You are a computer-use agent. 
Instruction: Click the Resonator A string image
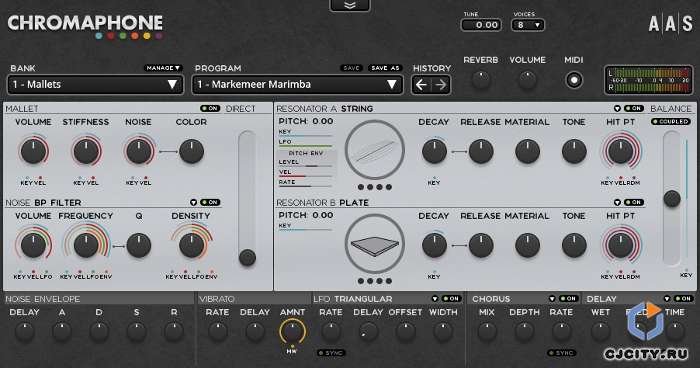(x=375, y=150)
